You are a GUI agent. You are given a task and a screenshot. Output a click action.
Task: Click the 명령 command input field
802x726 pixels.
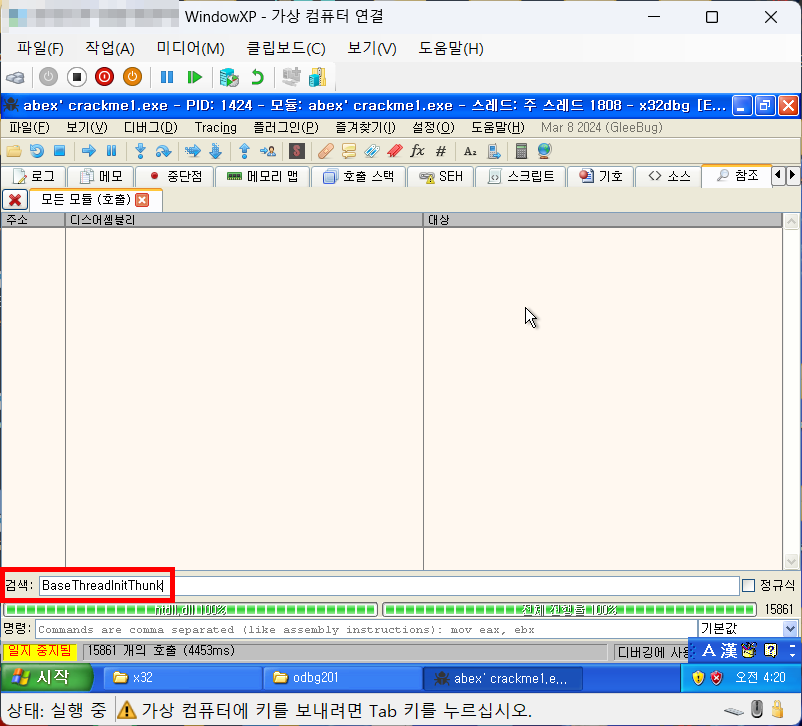(x=366, y=629)
